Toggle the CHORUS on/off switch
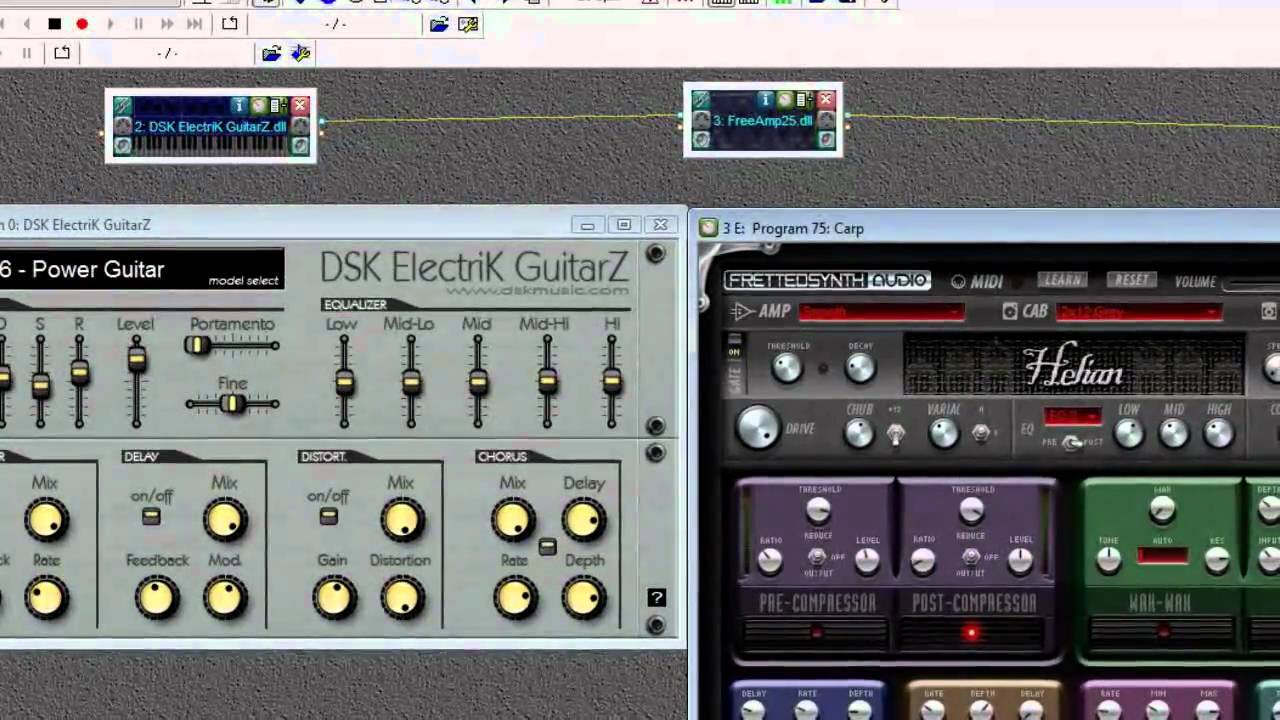Screen dimensions: 1280x720 547,547
